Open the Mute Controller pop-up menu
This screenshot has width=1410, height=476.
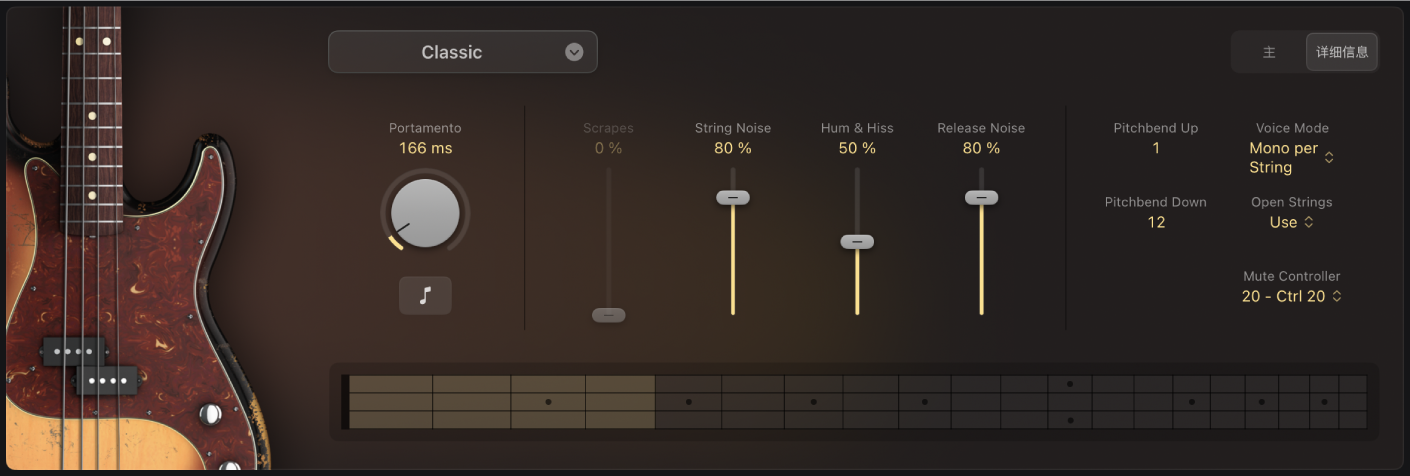1291,296
